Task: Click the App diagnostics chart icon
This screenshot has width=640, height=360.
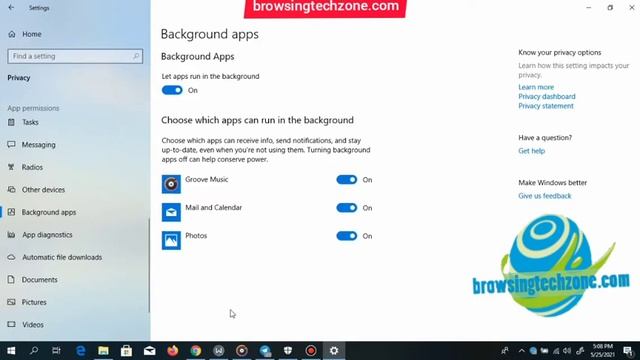Action: 11,235
